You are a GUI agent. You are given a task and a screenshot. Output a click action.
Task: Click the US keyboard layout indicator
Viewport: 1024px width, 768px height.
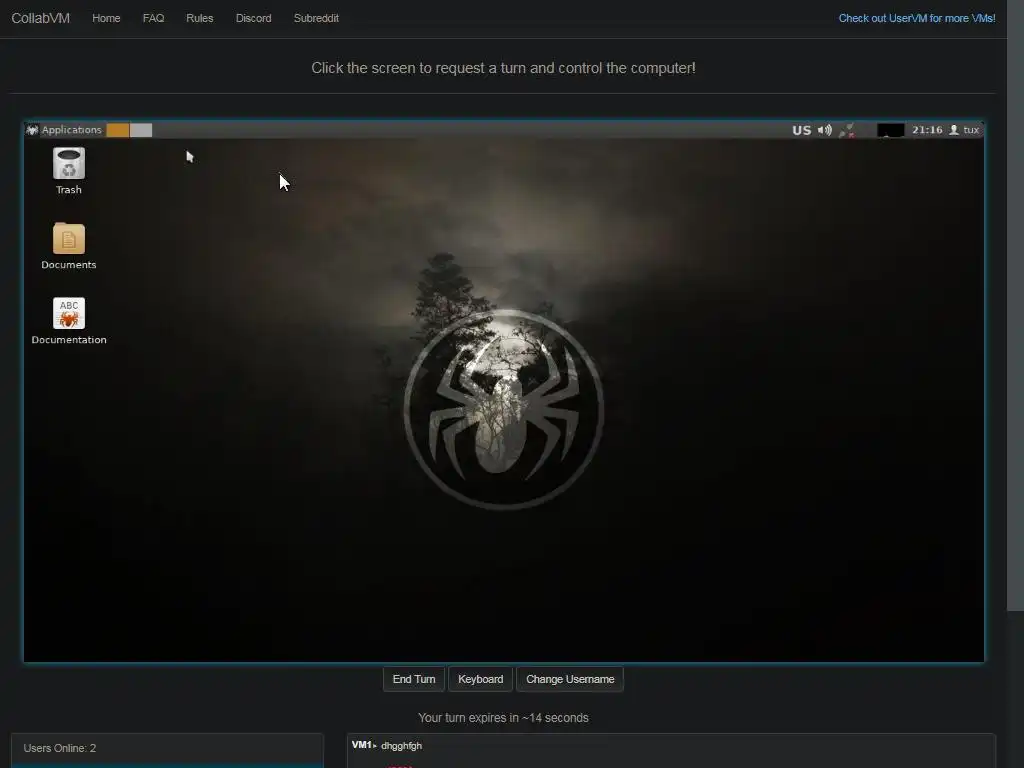point(801,130)
